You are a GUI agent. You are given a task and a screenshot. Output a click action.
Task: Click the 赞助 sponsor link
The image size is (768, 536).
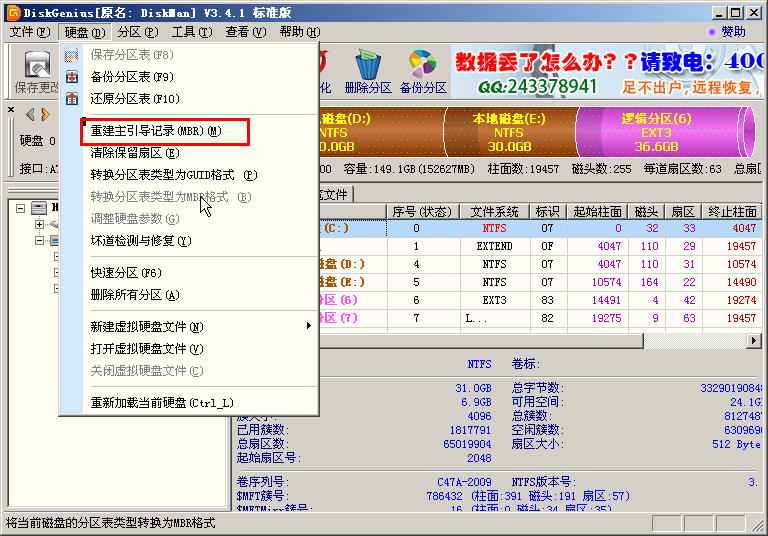pyautogui.click(x=733, y=32)
